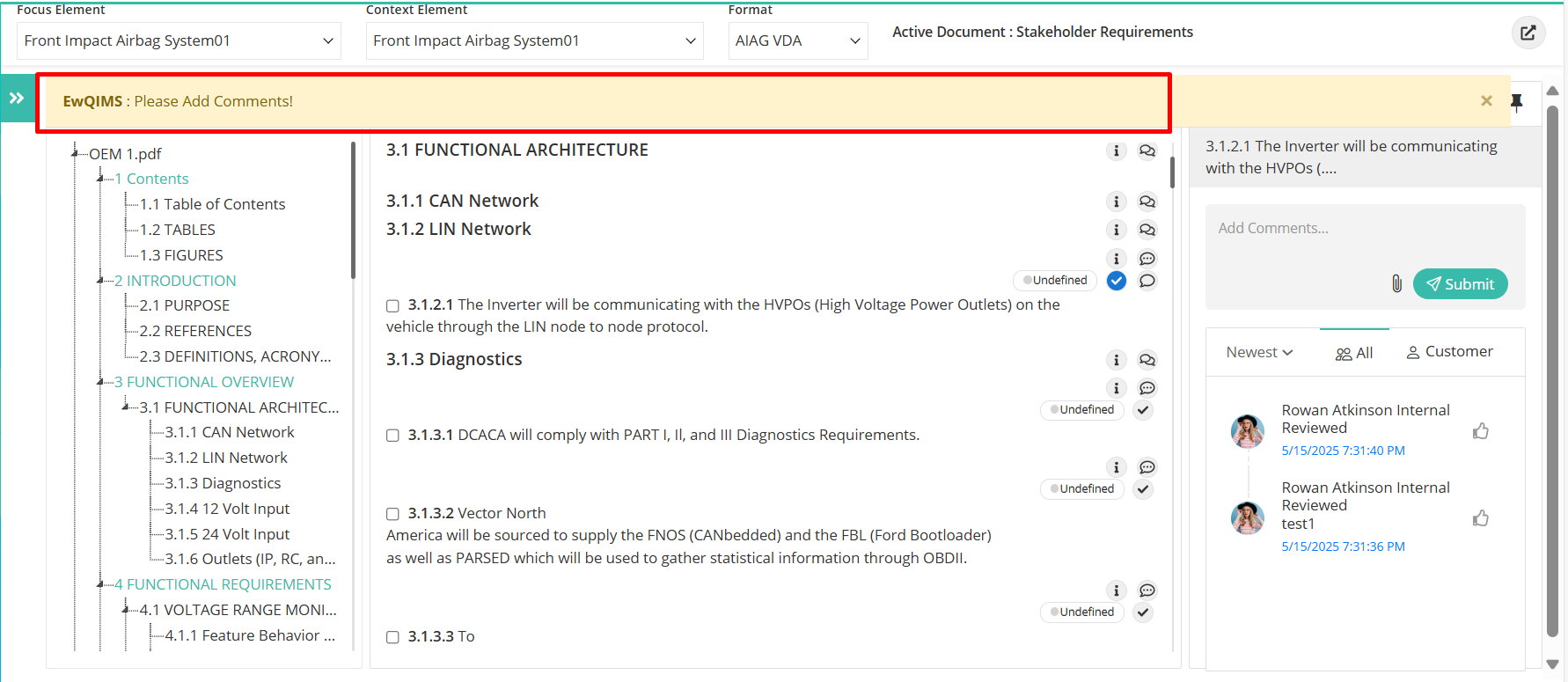Collapse the OEM 1.pdf tree root
Image resolution: width=1568 pixels, height=682 pixels.
click(x=75, y=153)
